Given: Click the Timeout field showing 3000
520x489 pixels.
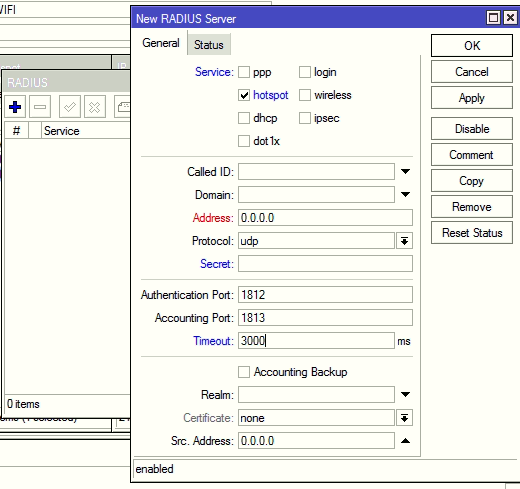Looking at the screenshot, I should 316,341.
